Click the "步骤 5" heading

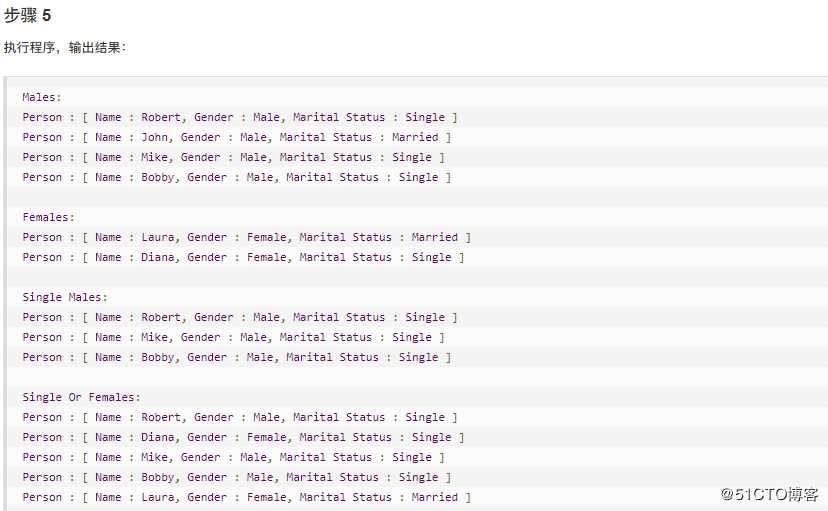pos(28,15)
